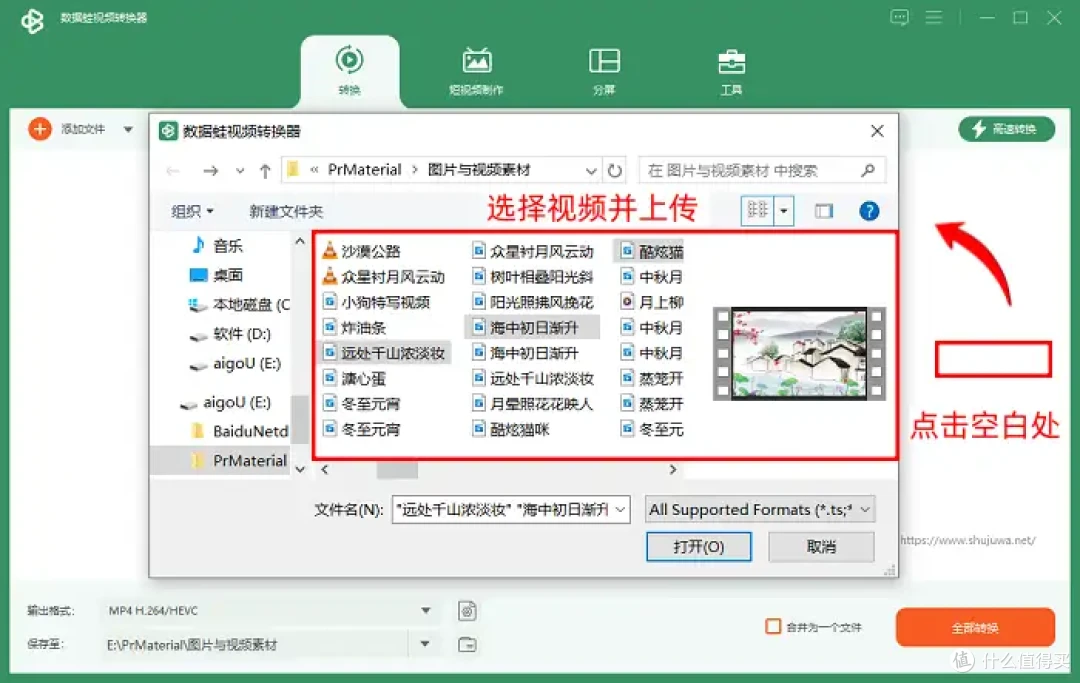Open the 组织 menu
The height and width of the screenshot is (683, 1080).
pos(192,211)
